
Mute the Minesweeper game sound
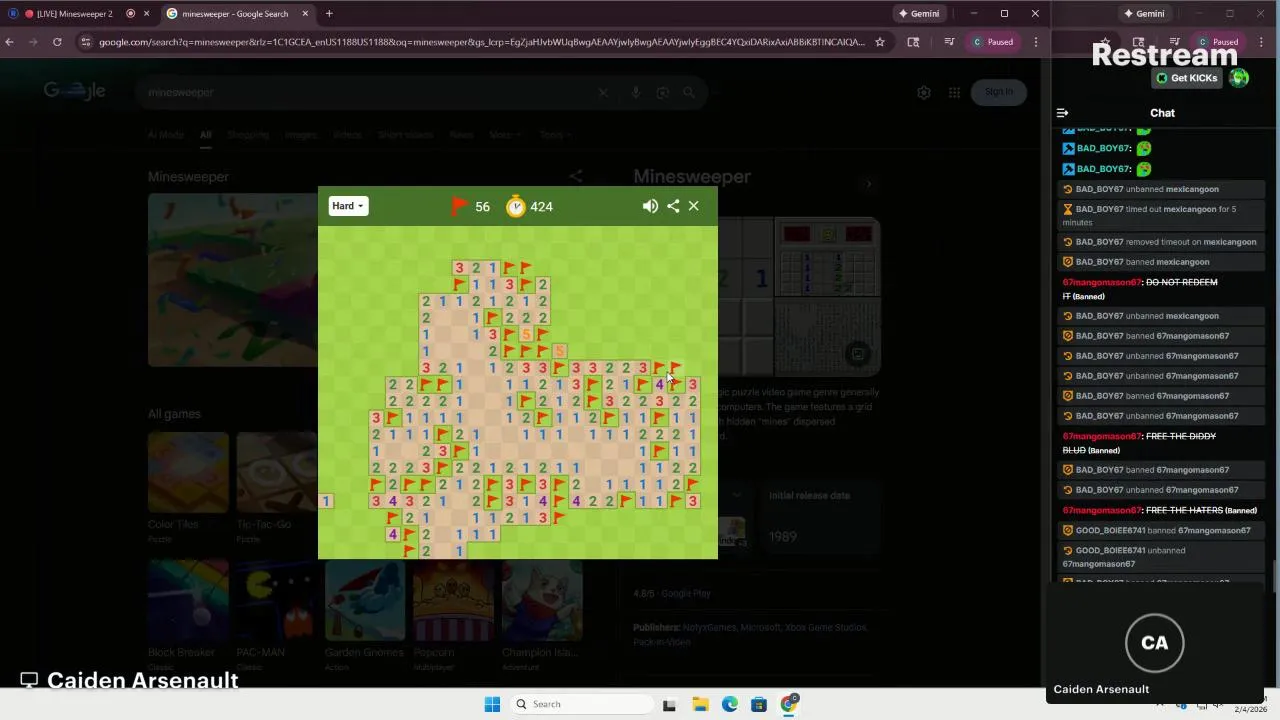(x=650, y=206)
